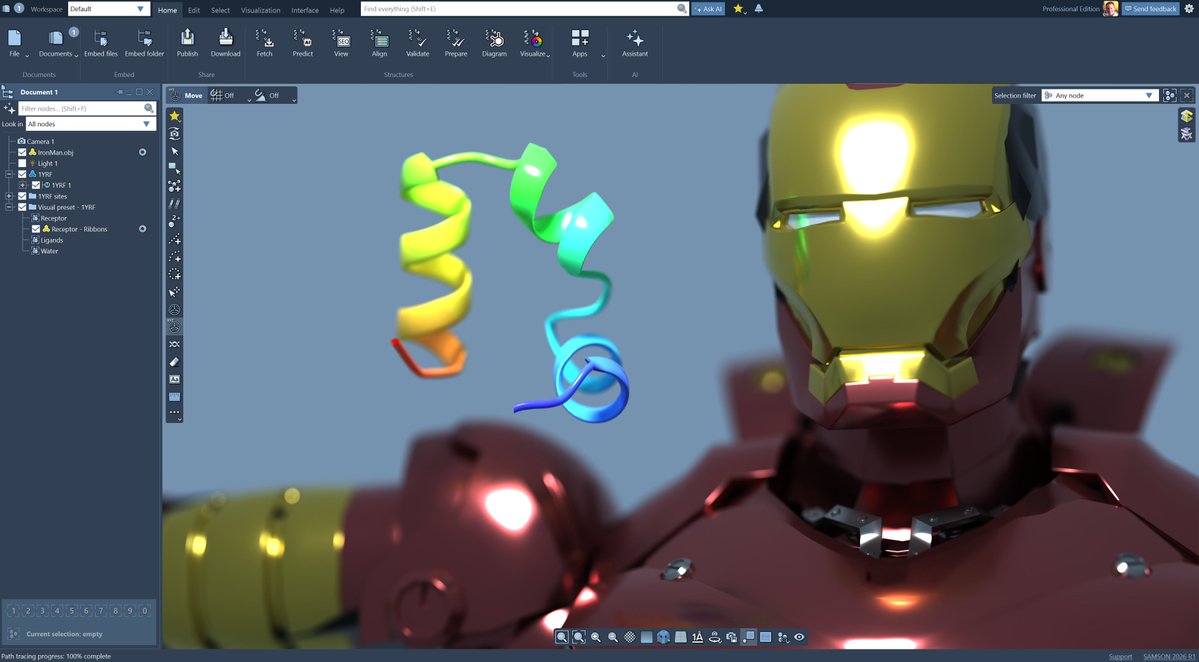The width and height of the screenshot is (1199, 662).
Task: Run the Validate structures tool
Action: tap(418, 43)
